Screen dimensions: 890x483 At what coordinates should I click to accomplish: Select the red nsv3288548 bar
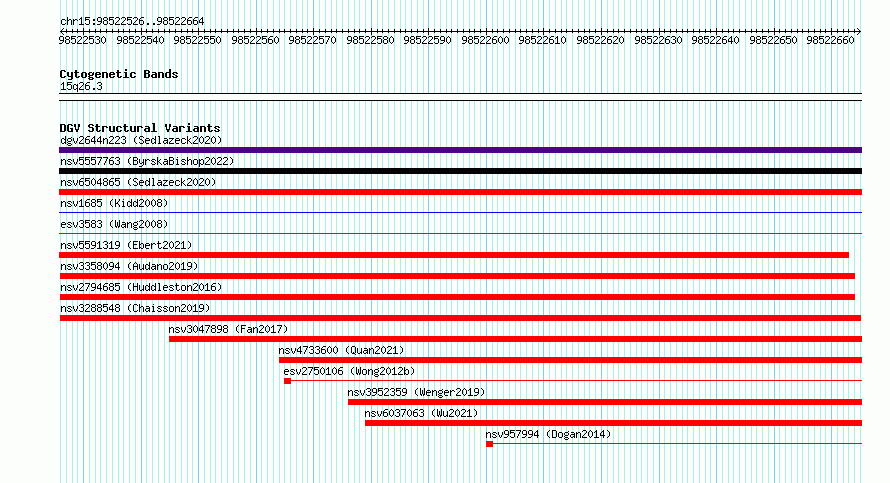click(460, 318)
